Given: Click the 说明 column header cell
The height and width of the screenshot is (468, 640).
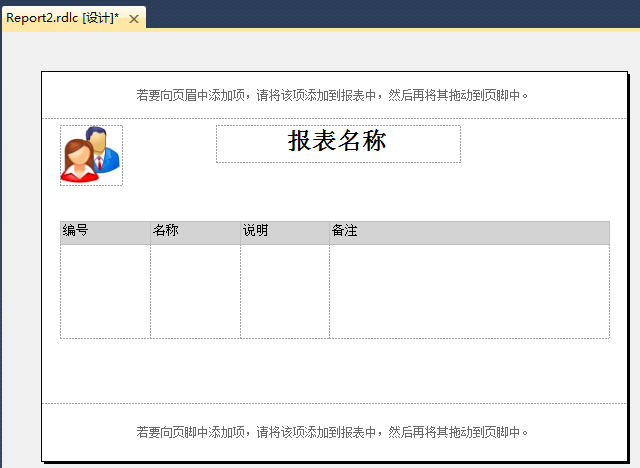Looking at the screenshot, I should 285,233.
